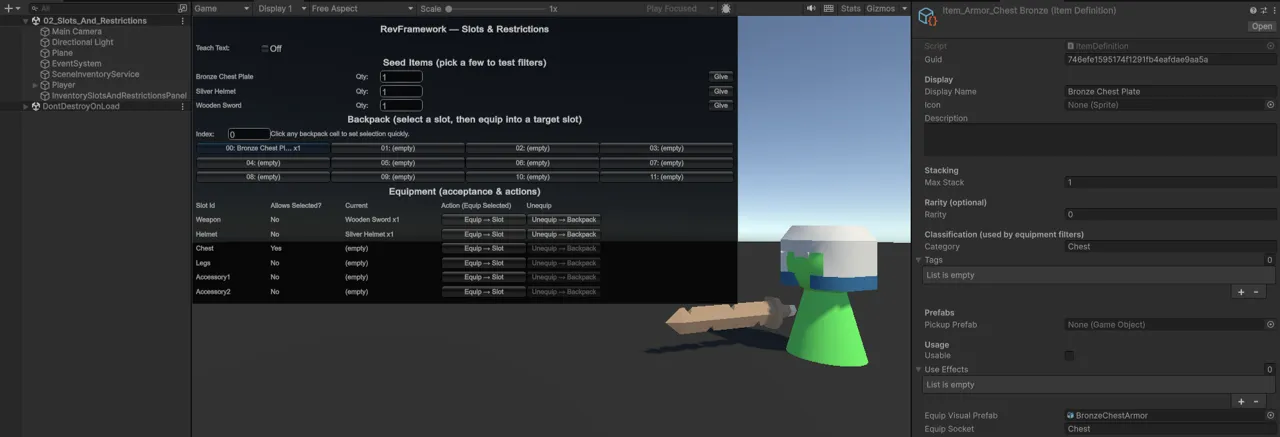Open the Game view mode dropdown
The height and width of the screenshot is (437, 1280).
click(x=222, y=8)
